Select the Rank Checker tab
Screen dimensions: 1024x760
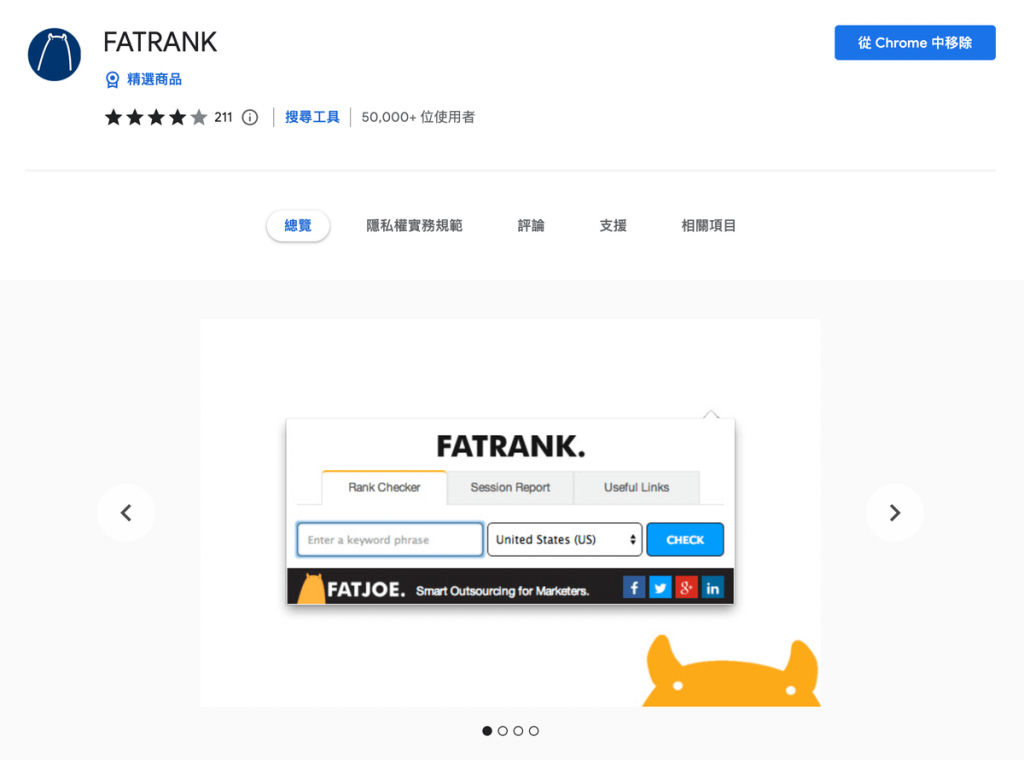click(x=384, y=487)
